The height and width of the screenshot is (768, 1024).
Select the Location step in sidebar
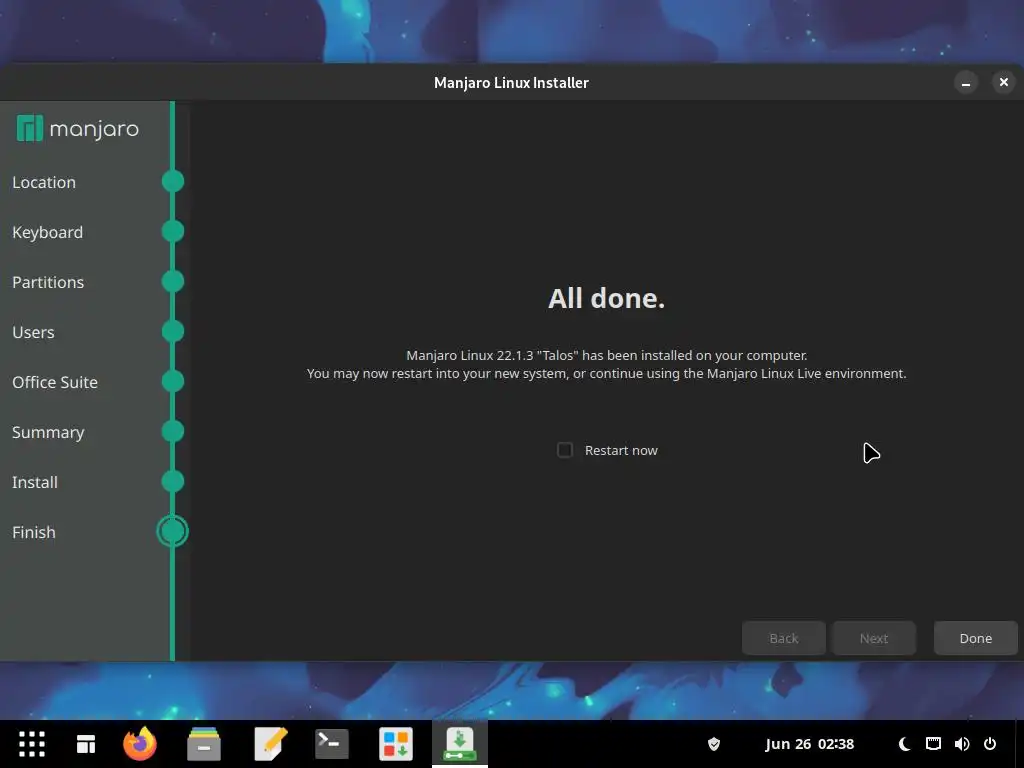44,182
